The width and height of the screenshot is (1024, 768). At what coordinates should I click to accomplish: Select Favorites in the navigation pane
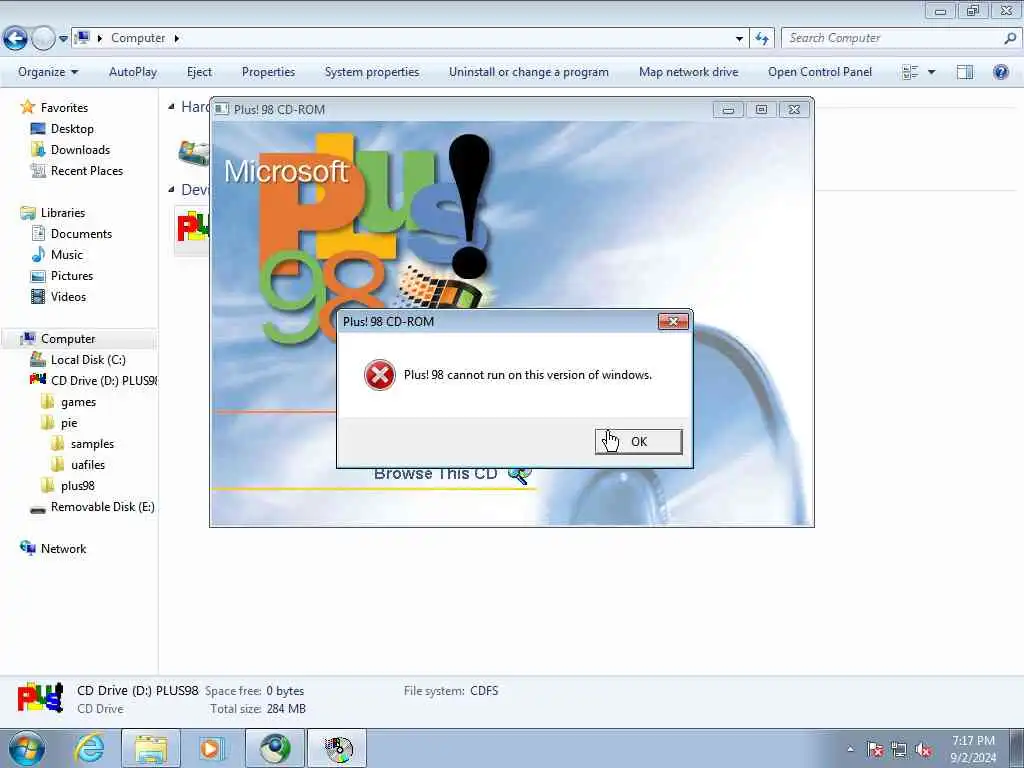[64, 108]
